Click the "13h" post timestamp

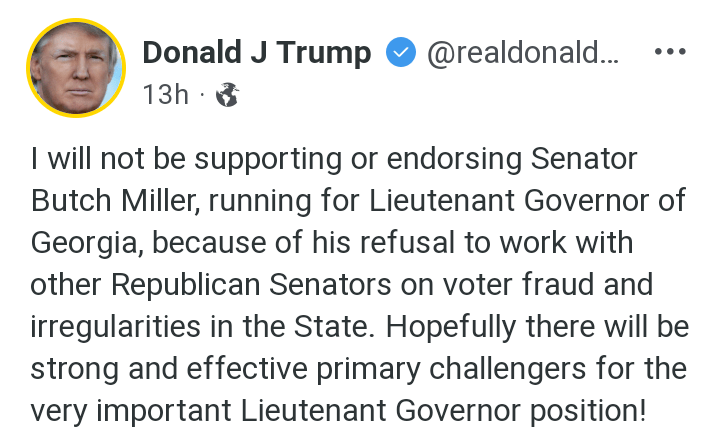(165, 95)
